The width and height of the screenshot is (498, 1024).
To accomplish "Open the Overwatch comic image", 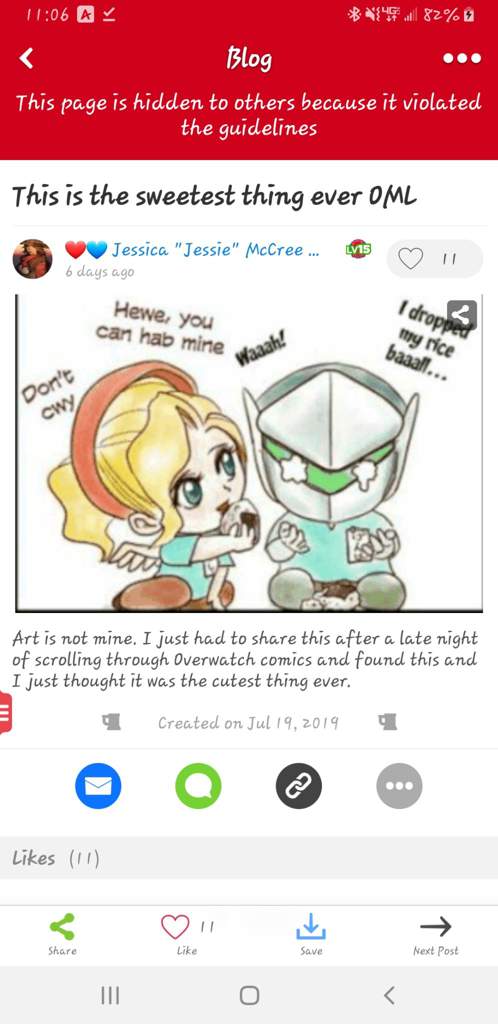I will point(249,453).
